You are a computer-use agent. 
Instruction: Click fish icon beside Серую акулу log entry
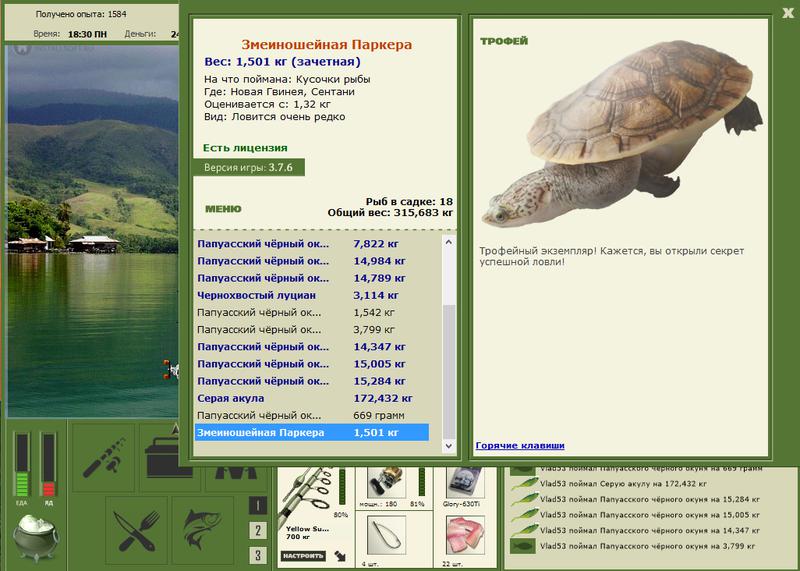pos(523,483)
